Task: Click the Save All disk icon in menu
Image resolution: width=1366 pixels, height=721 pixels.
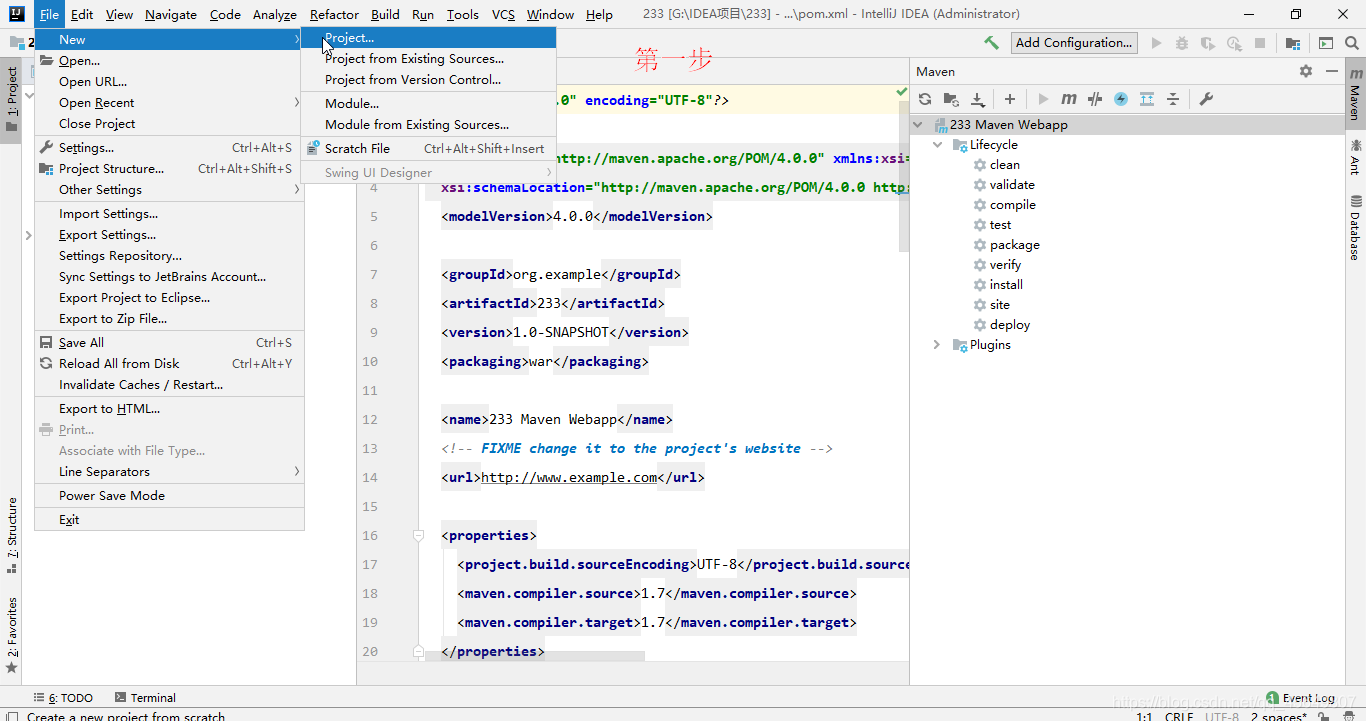Action: (x=46, y=342)
